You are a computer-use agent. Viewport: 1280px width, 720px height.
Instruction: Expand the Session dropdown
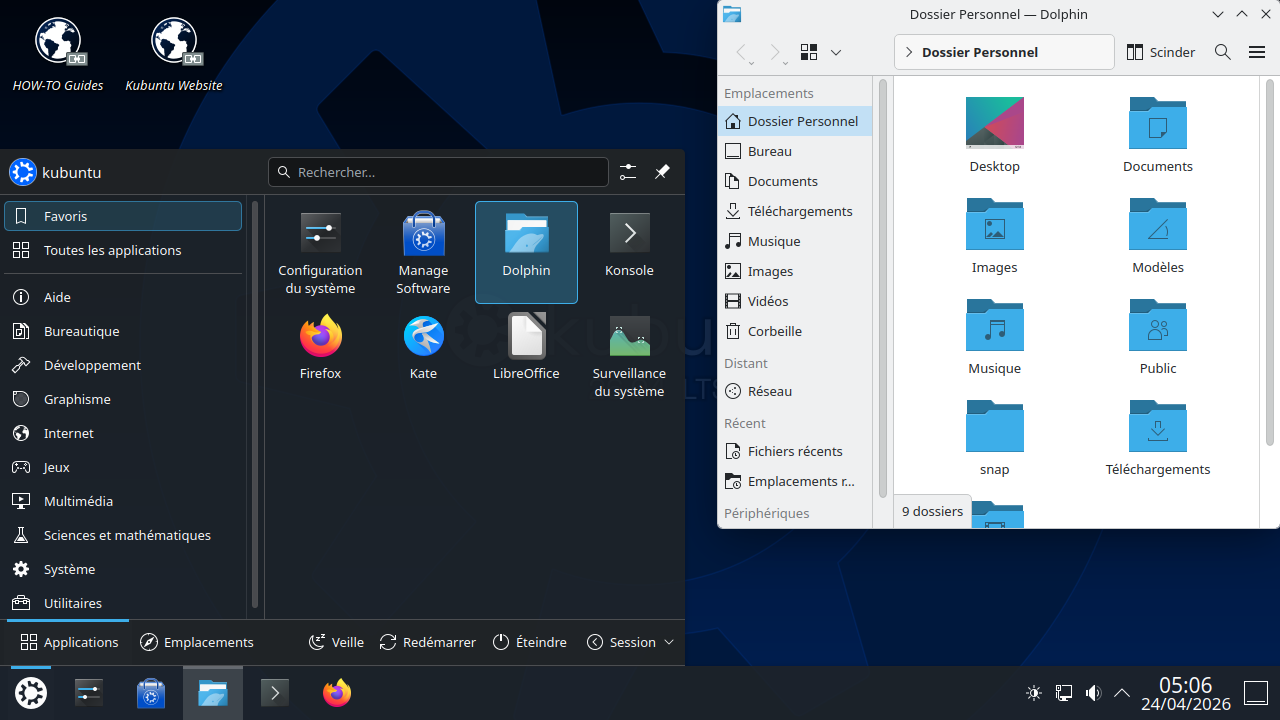[631, 642]
